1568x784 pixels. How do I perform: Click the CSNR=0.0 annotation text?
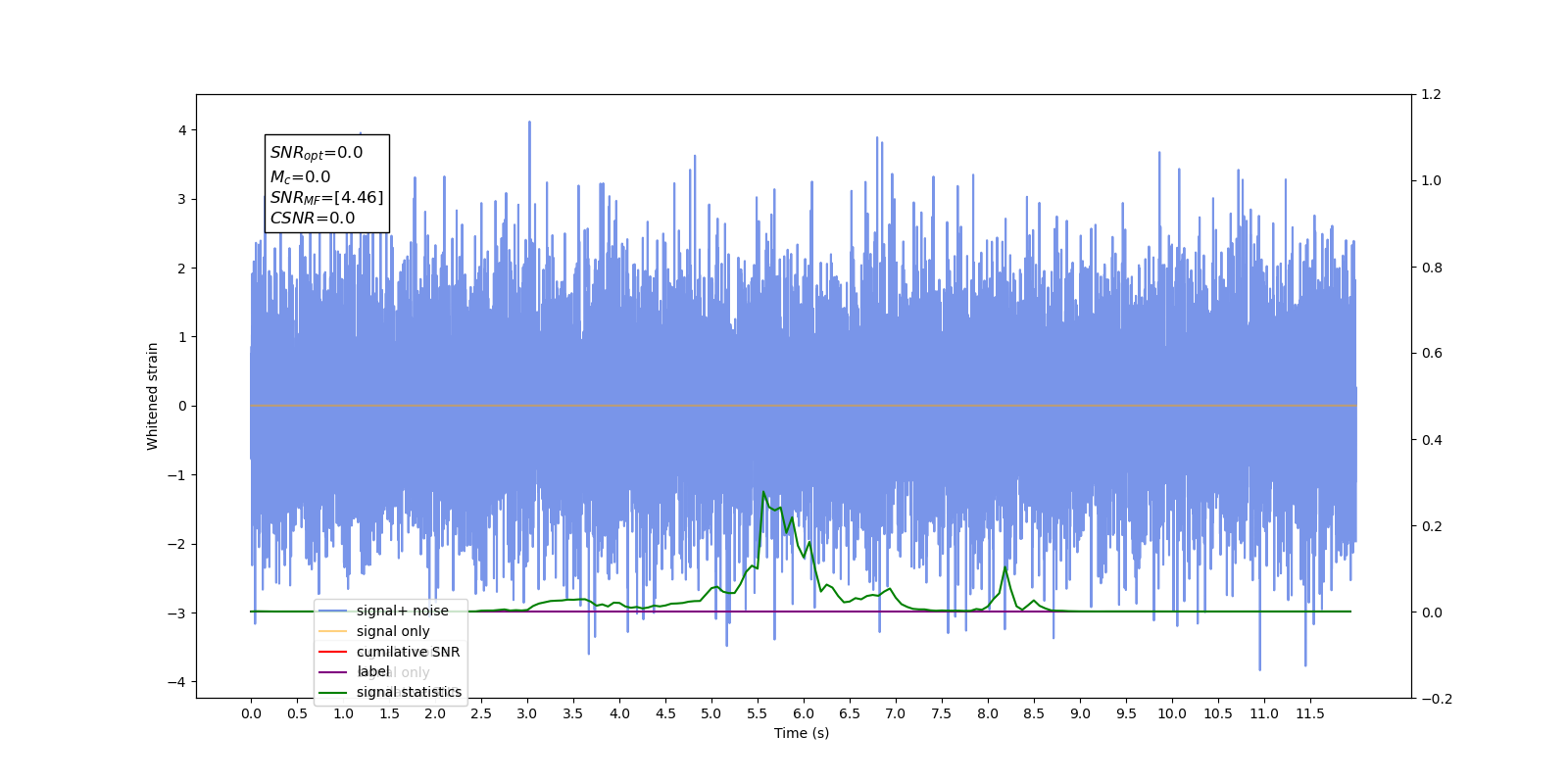(313, 219)
